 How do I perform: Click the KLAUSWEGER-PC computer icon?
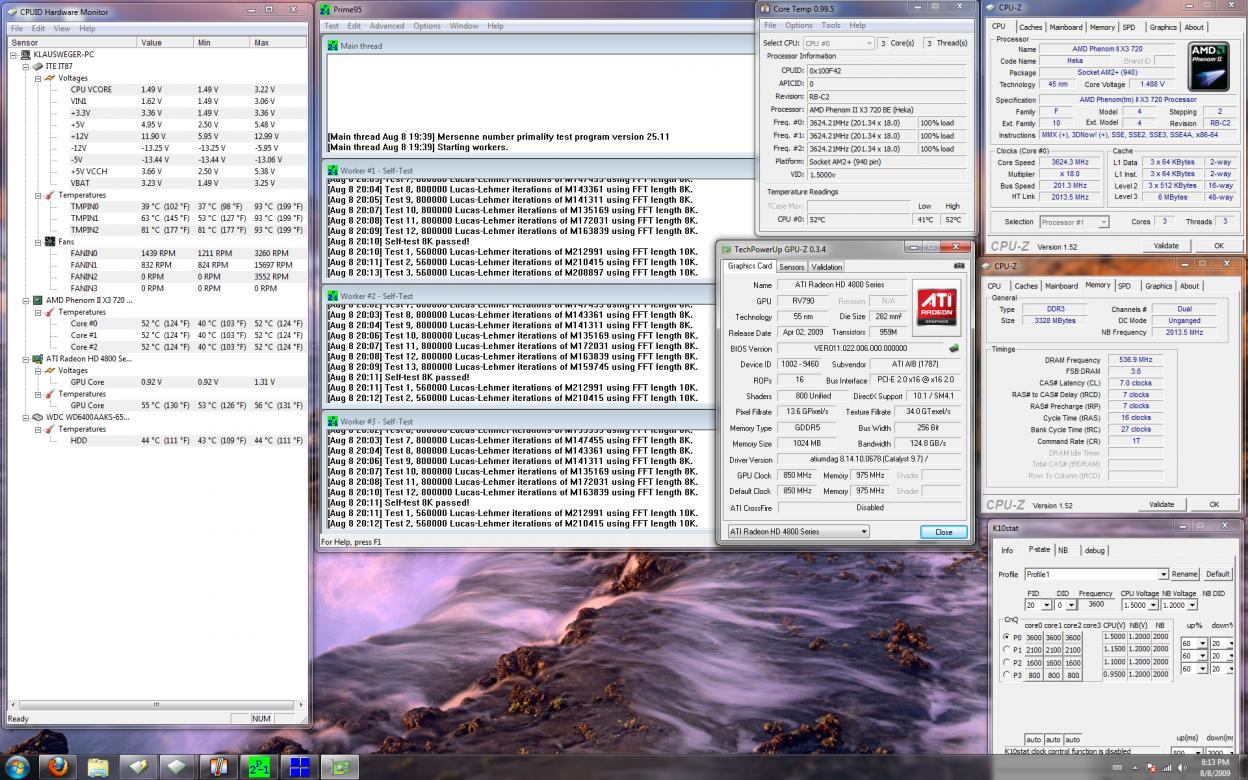(x=25, y=54)
